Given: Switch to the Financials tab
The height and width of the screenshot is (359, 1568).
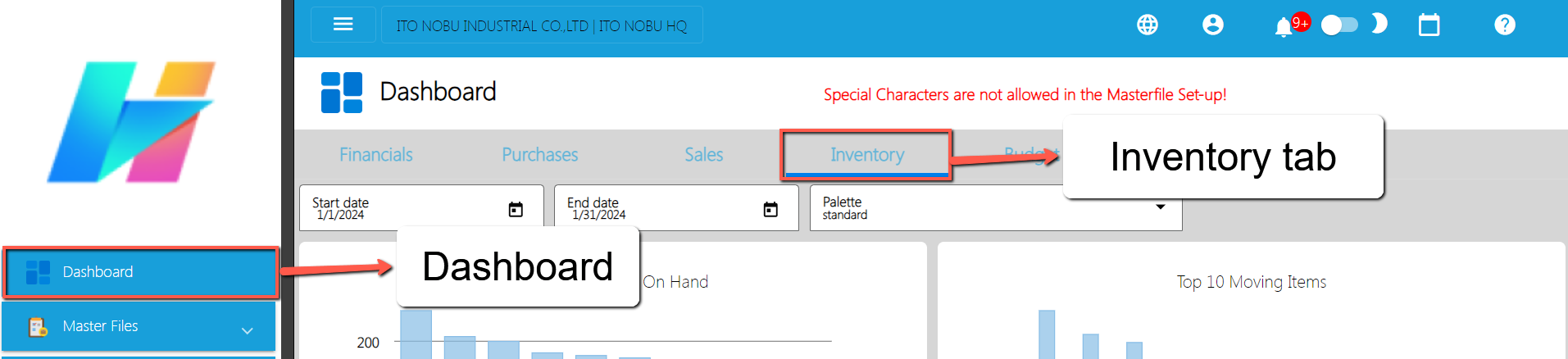Looking at the screenshot, I should tap(376, 154).
